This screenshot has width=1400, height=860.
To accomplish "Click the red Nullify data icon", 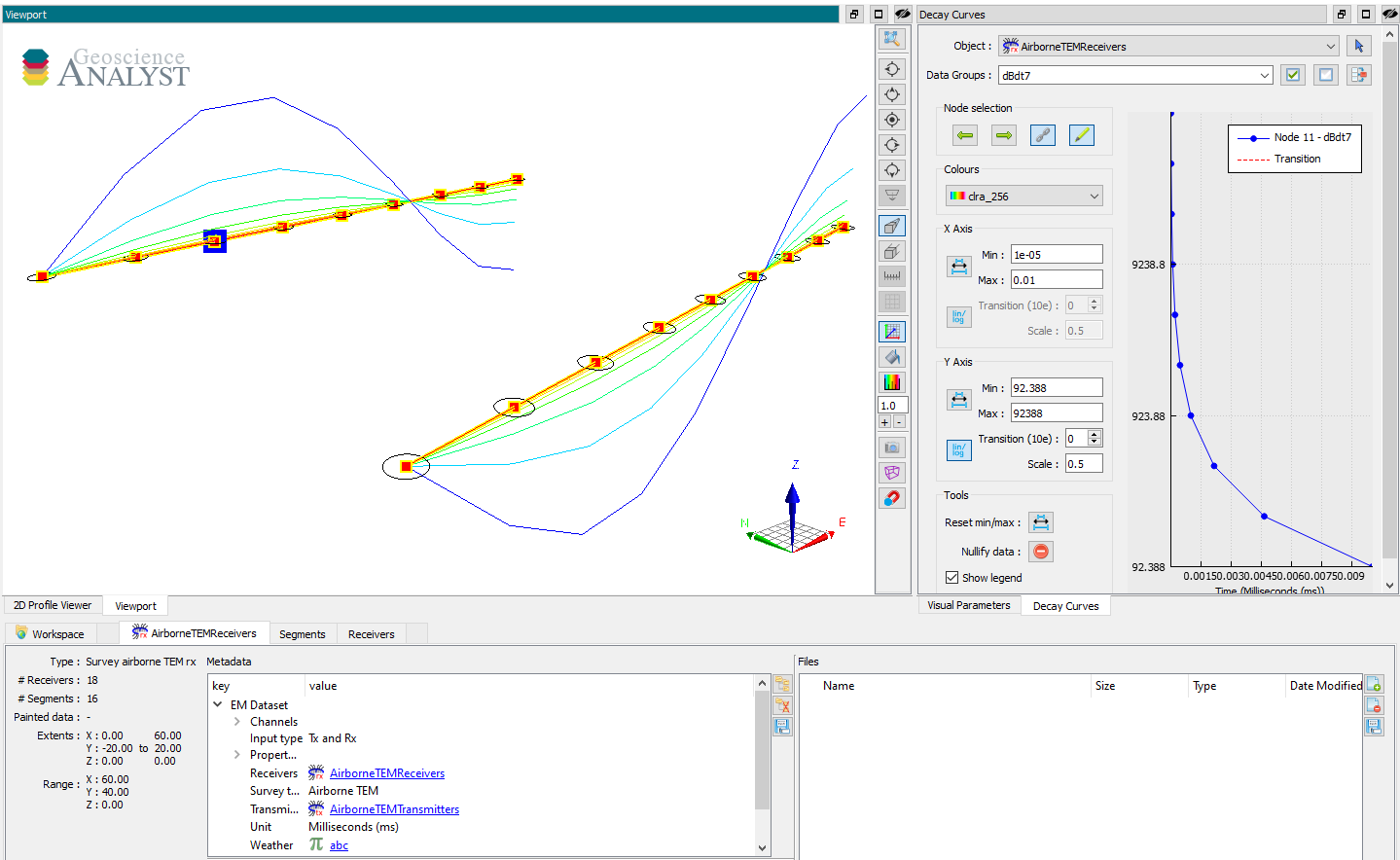I will tap(1041, 552).
